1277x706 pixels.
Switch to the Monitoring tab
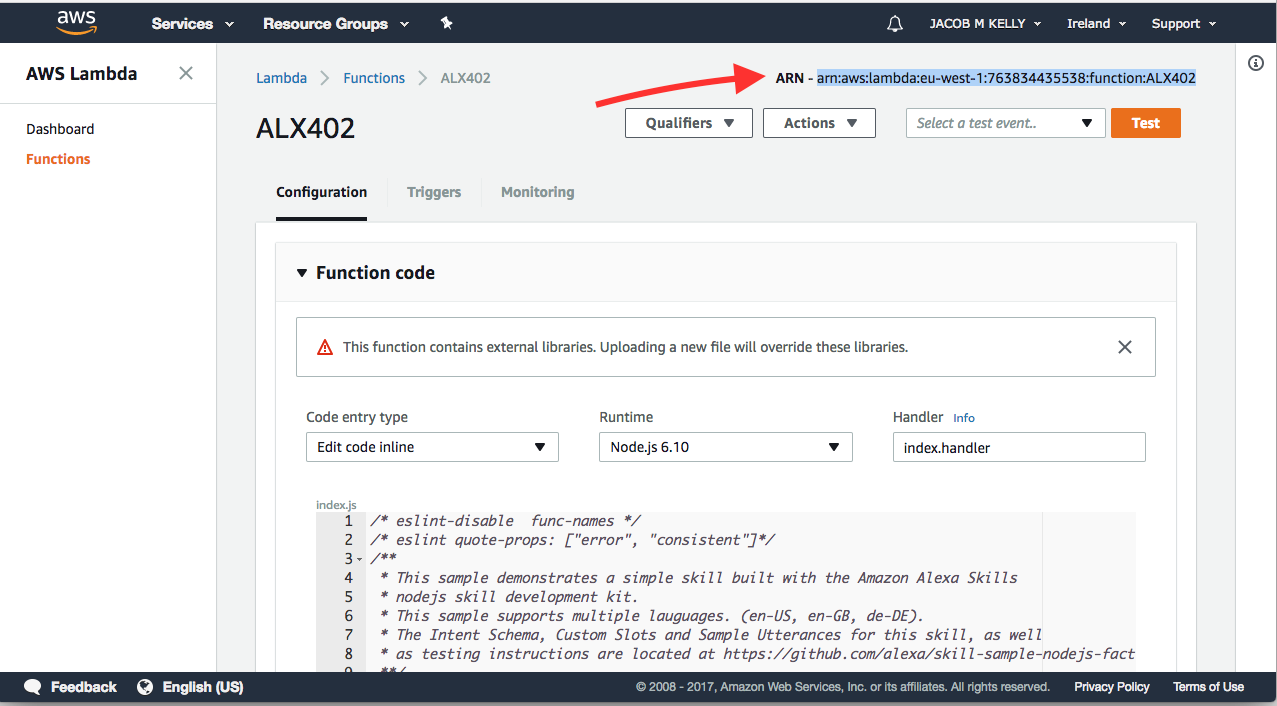click(x=537, y=192)
